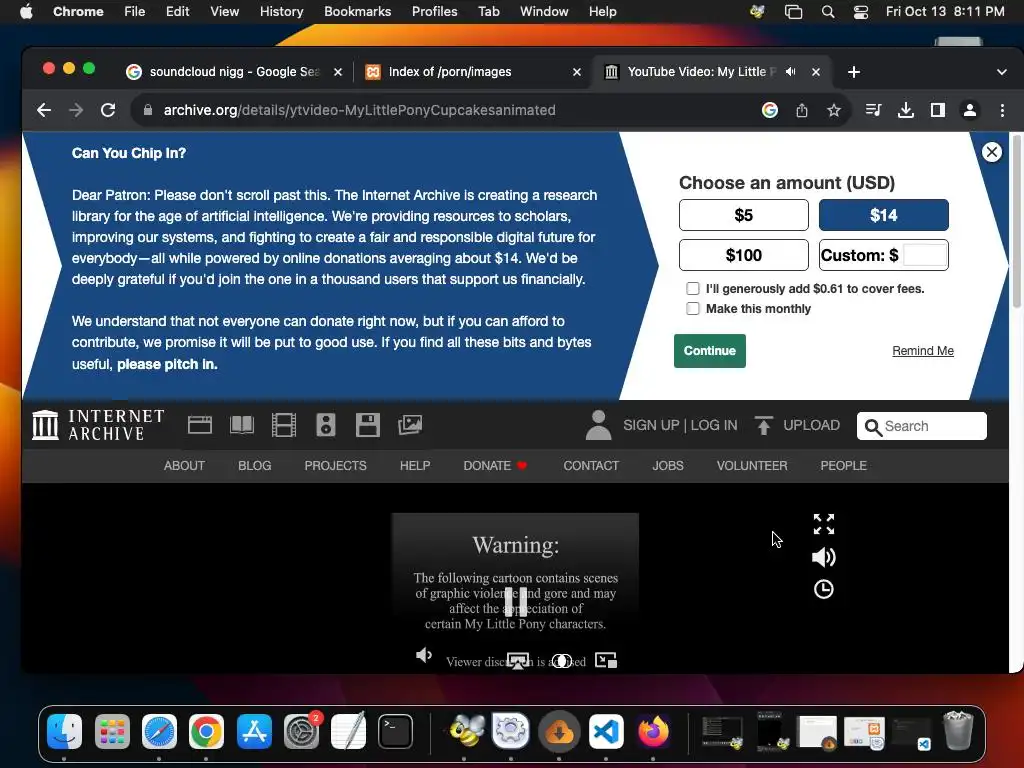Click the large volume speaker icon beside video
The image size is (1024, 768).
point(824,557)
